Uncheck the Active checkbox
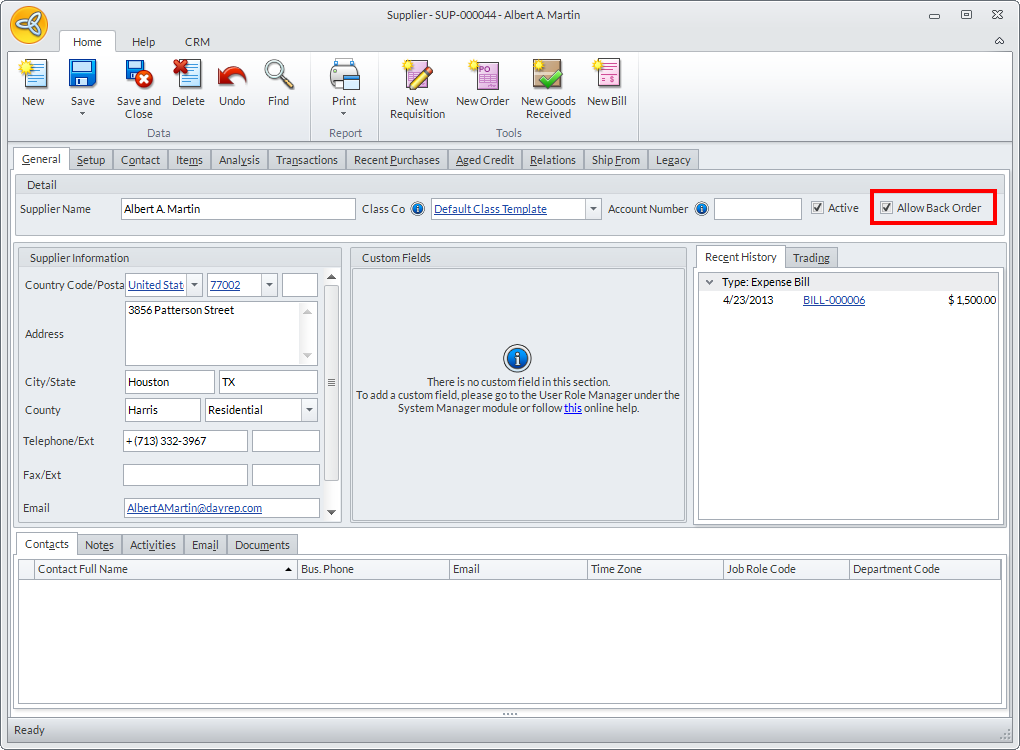The width and height of the screenshot is (1020, 750). pyautogui.click(x=818, y=208)
